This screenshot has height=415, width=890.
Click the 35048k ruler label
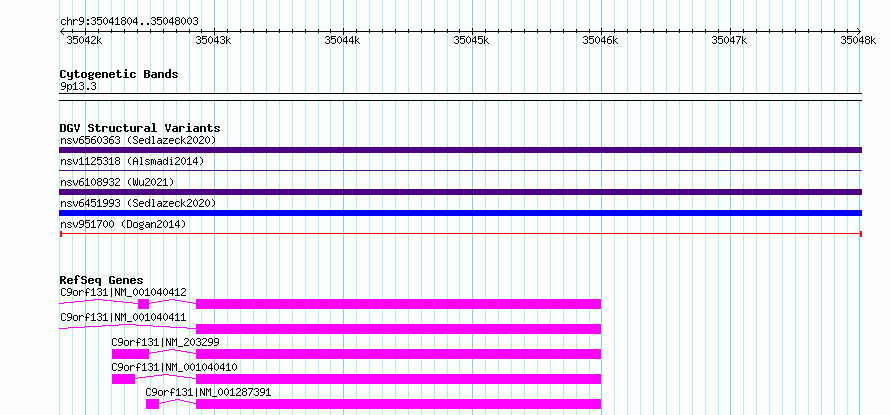tap(858, 40)
